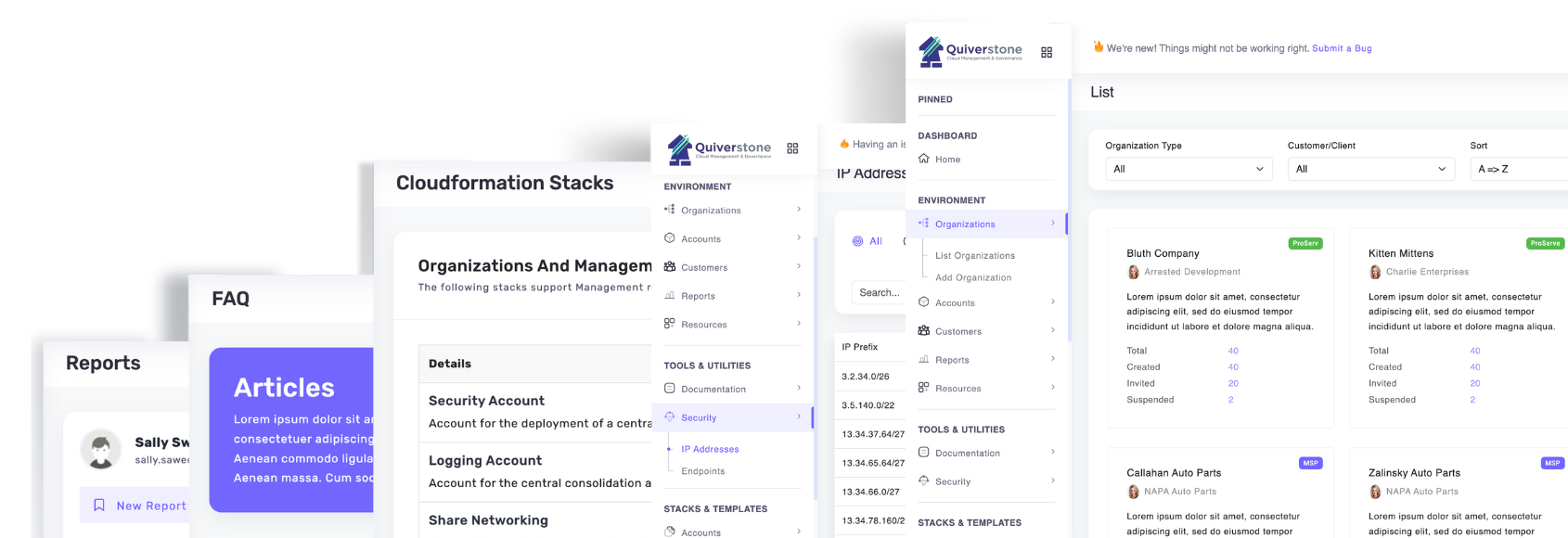Click the Accounts icon under Environment in the IP Addresses window
This screenshot has width=1568, height=538.
pyautogui.click(x=670, y=238)
